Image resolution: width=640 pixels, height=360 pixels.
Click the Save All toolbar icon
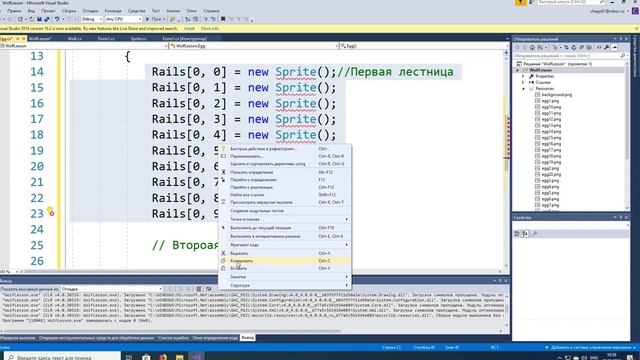pos(47,19)
